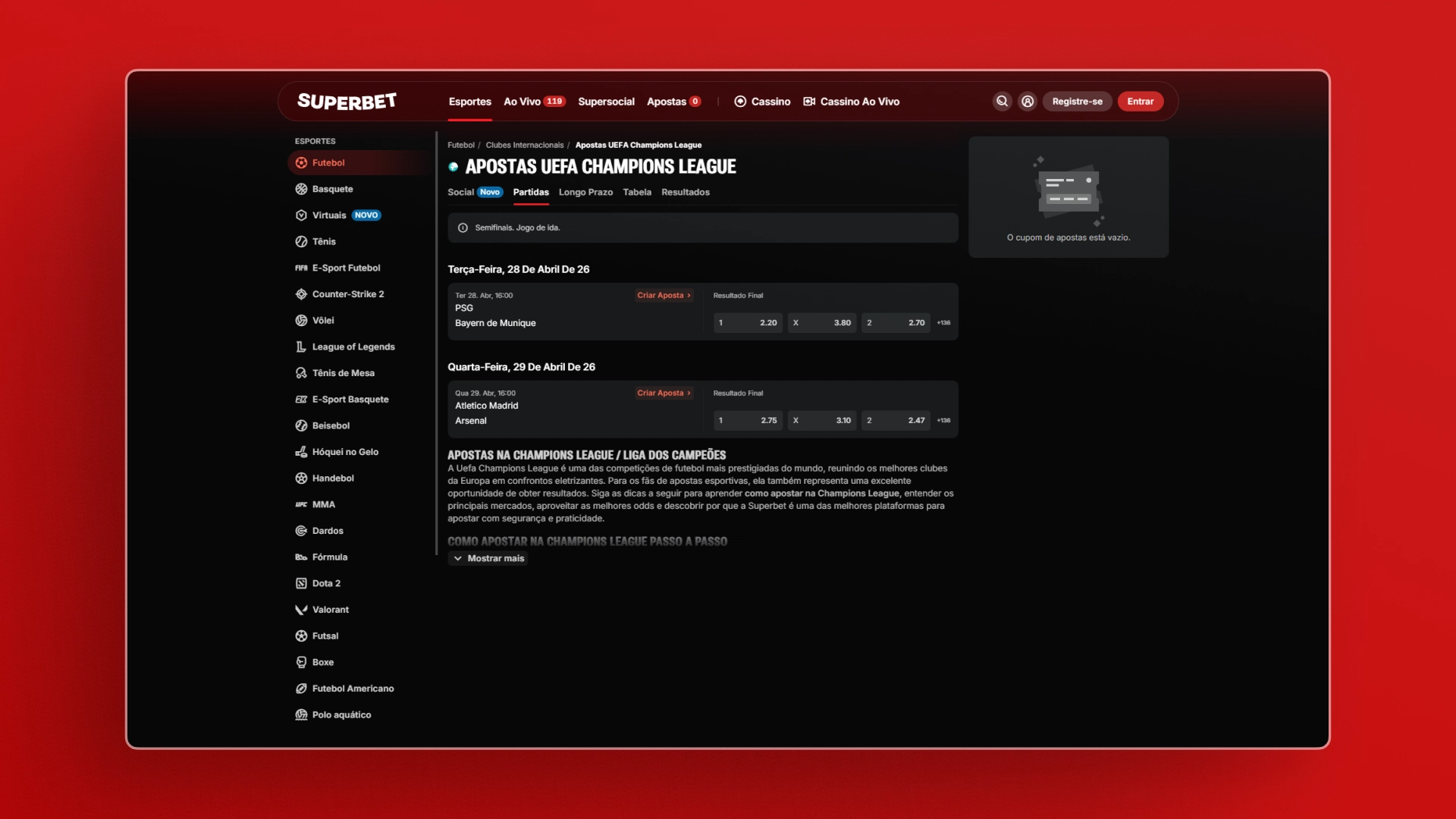Image resolution: width=1456 pixels, height=819 pixels.
Task: Select the Valorant sport icon
Action: pos(301,610)
